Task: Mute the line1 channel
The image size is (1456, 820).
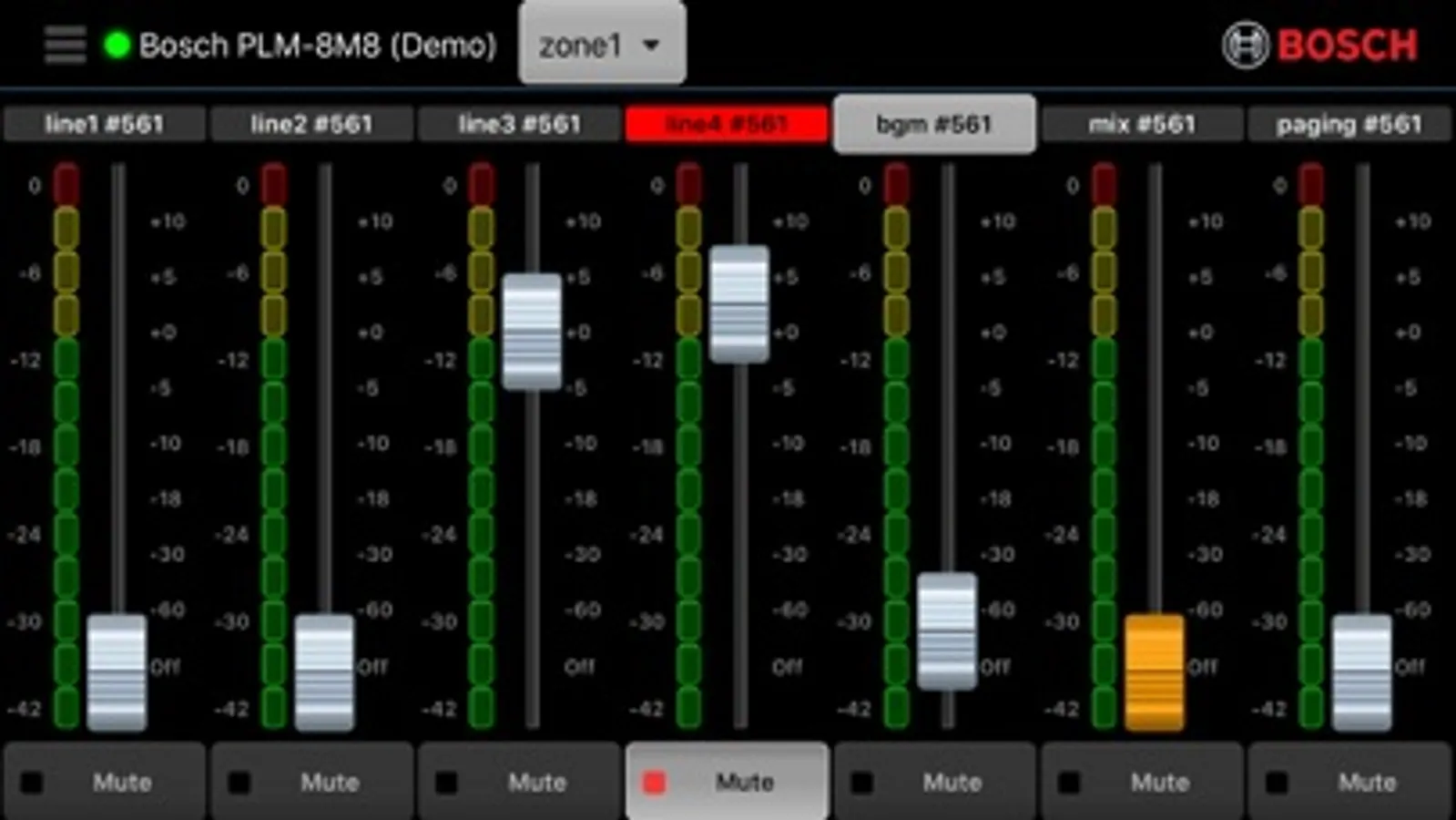Action: pos(105,782)
